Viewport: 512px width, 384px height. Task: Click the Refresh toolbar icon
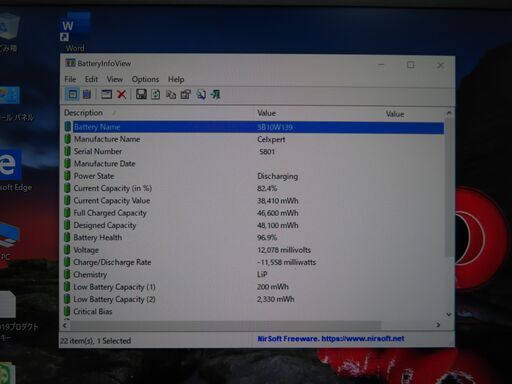pos(156,95)
